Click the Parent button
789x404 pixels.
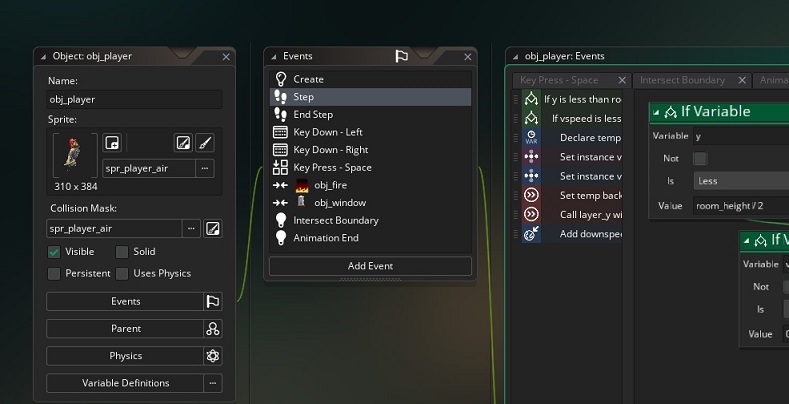(x=125, y=328)
